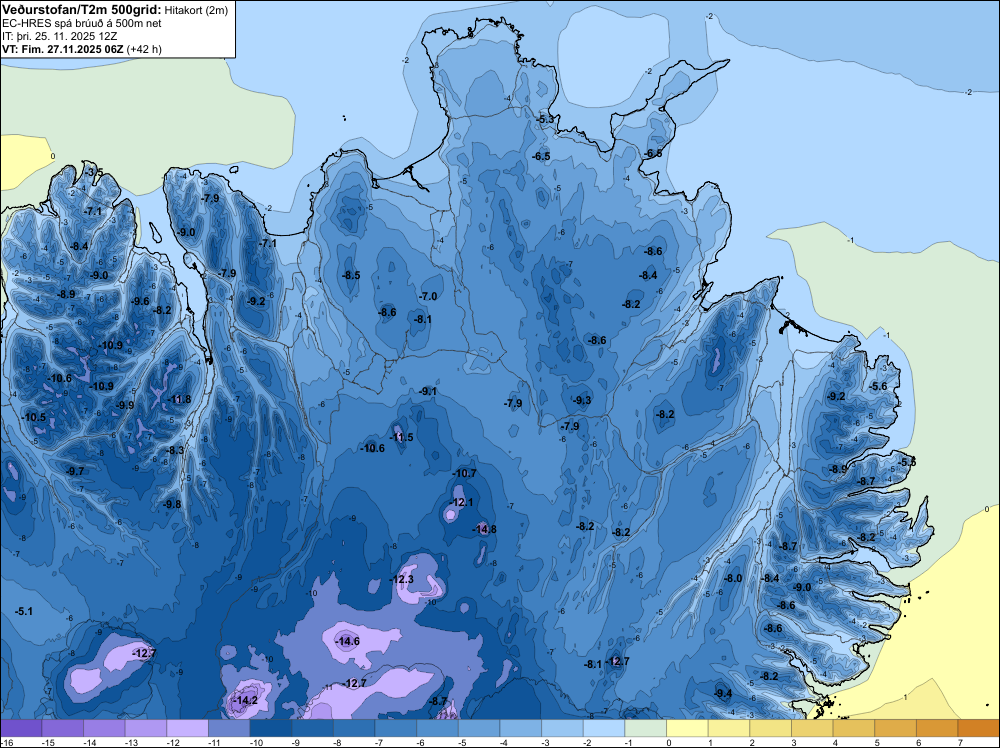Click the line "EC-HRES spá brúuð á 500m net"
The height and width of the screenshot is (748, 1000).
click(x=82, y=24)
